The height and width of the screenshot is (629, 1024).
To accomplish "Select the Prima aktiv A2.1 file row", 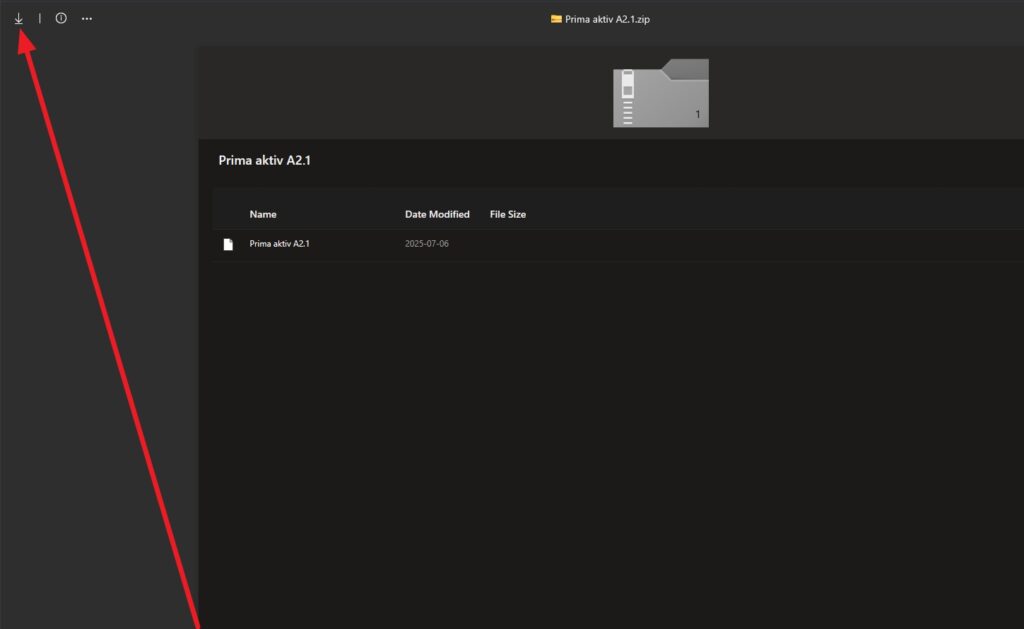I will pyautogui.click(x=617, y=244).
